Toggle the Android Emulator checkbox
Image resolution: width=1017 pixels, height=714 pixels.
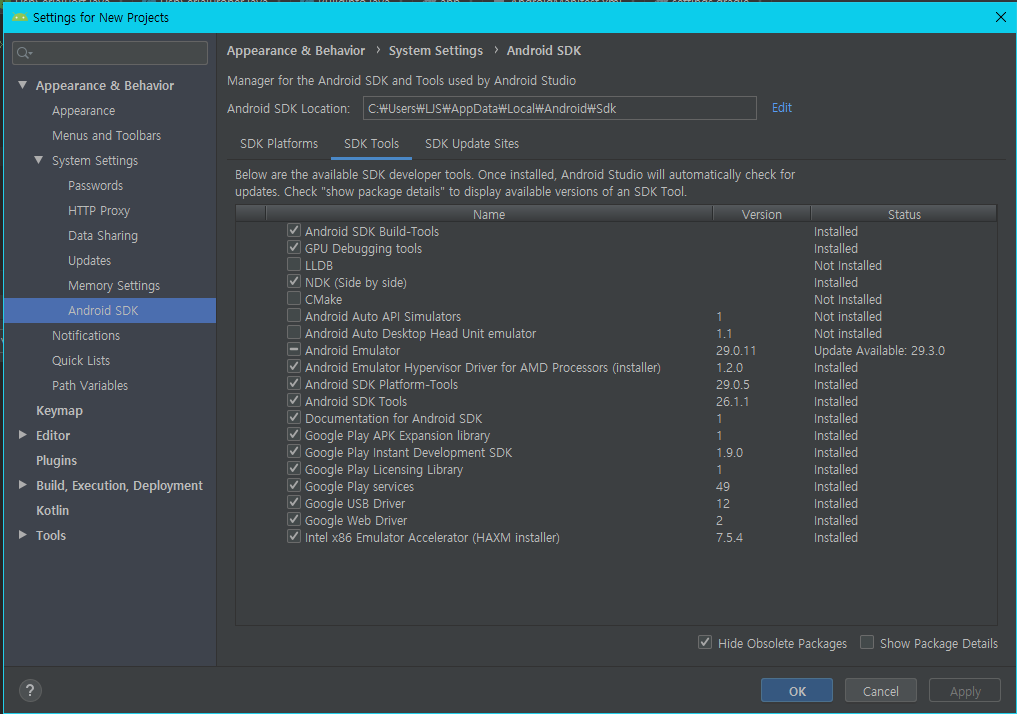(x=294, y=350)
